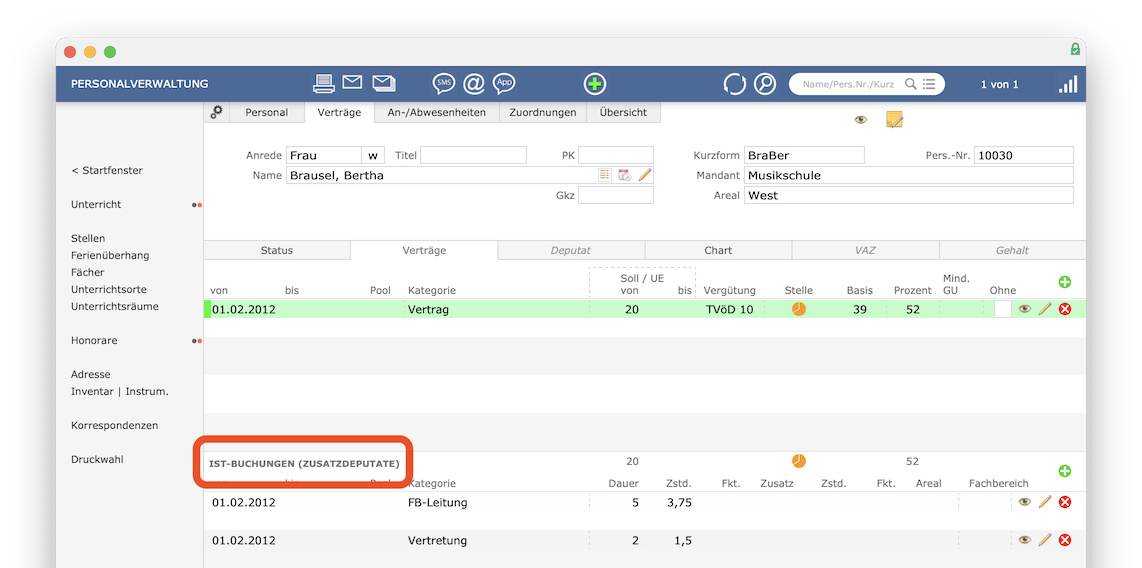The height and width of the screenshot is (568, 1142).
Task: Click the Titel input field
Action: pos(473,155)
